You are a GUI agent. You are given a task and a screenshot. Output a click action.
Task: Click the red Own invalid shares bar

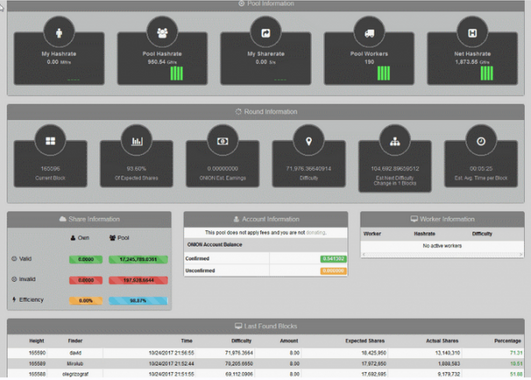(86, 280)
